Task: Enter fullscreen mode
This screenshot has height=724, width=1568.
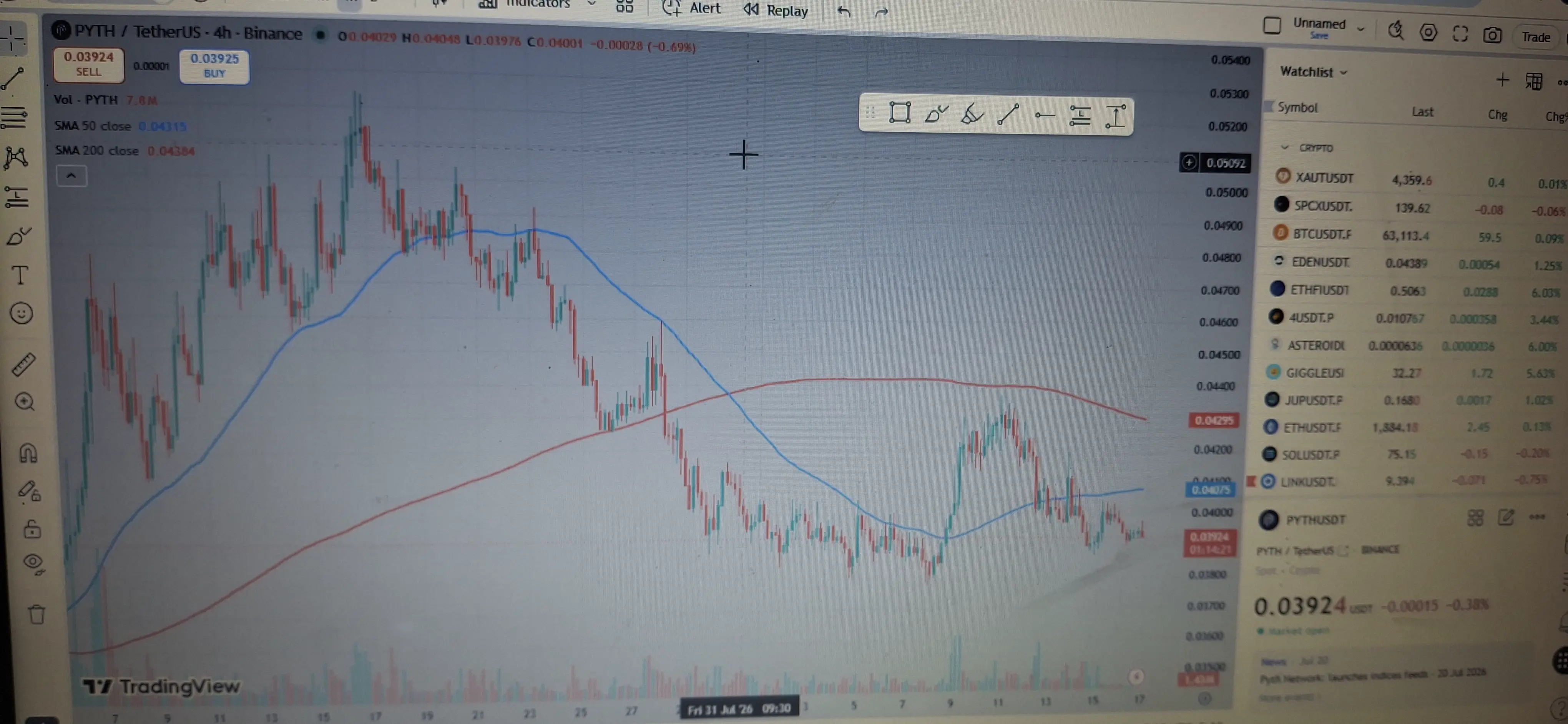Action: (1460, 34)
